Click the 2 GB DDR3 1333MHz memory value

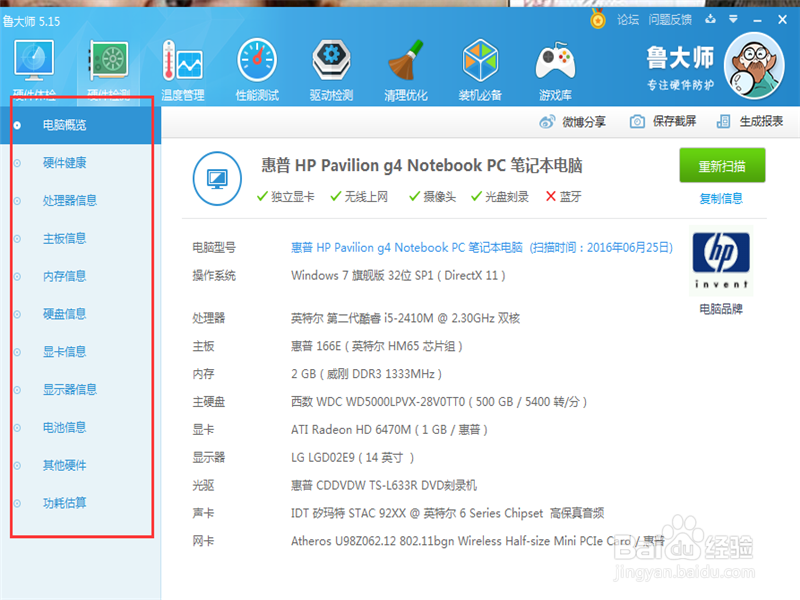coord(366,374)
